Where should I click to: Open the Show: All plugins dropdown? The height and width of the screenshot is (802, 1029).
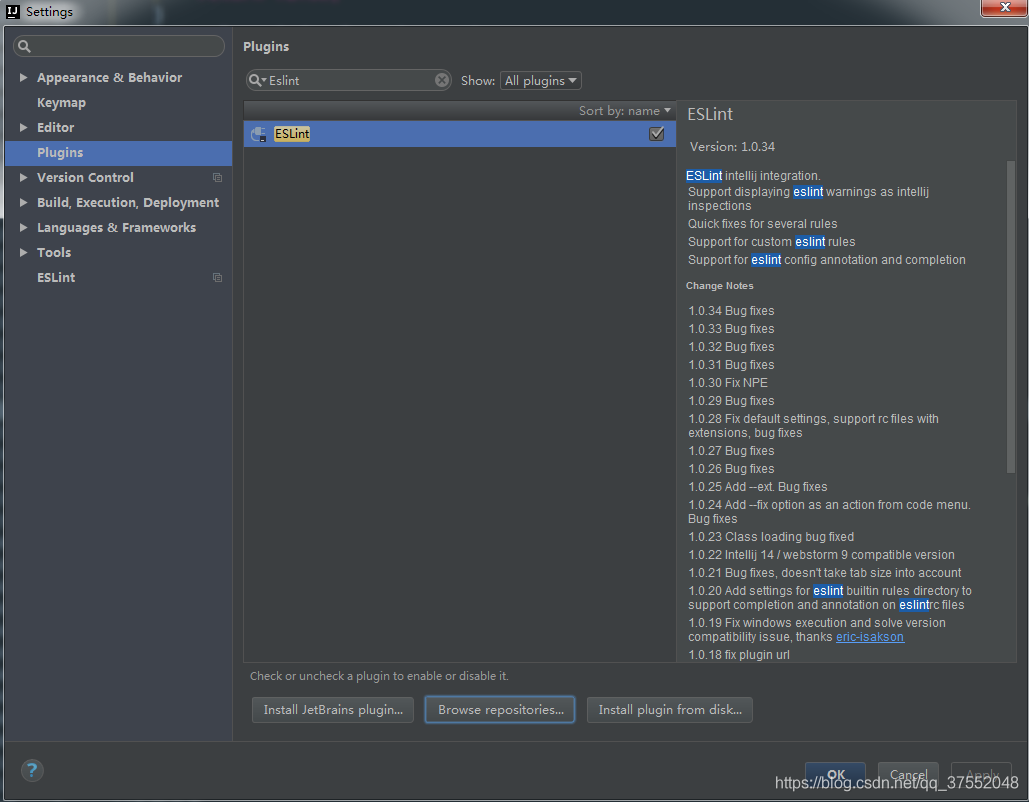[540, 80]
